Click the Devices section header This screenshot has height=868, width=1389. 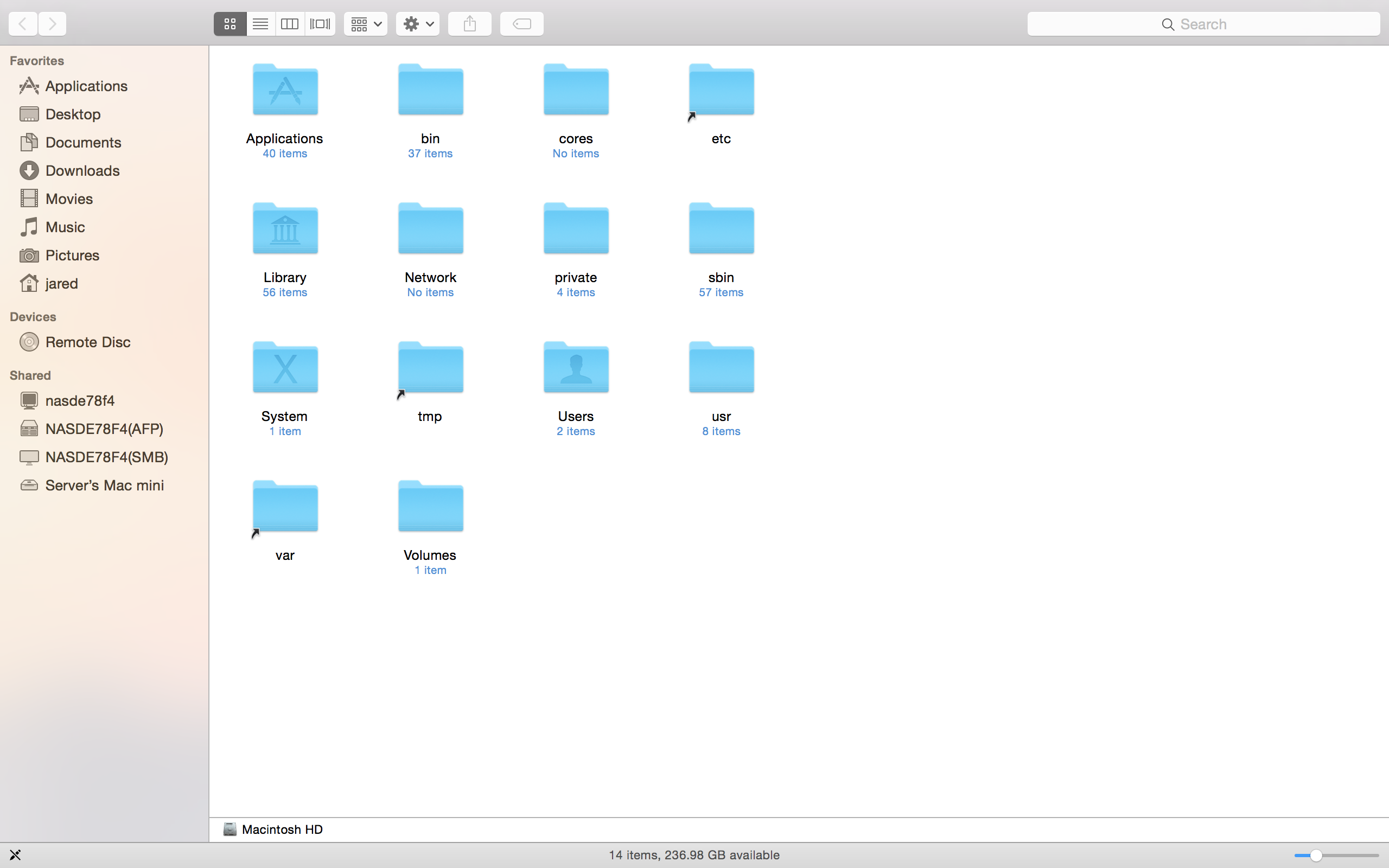33,317
